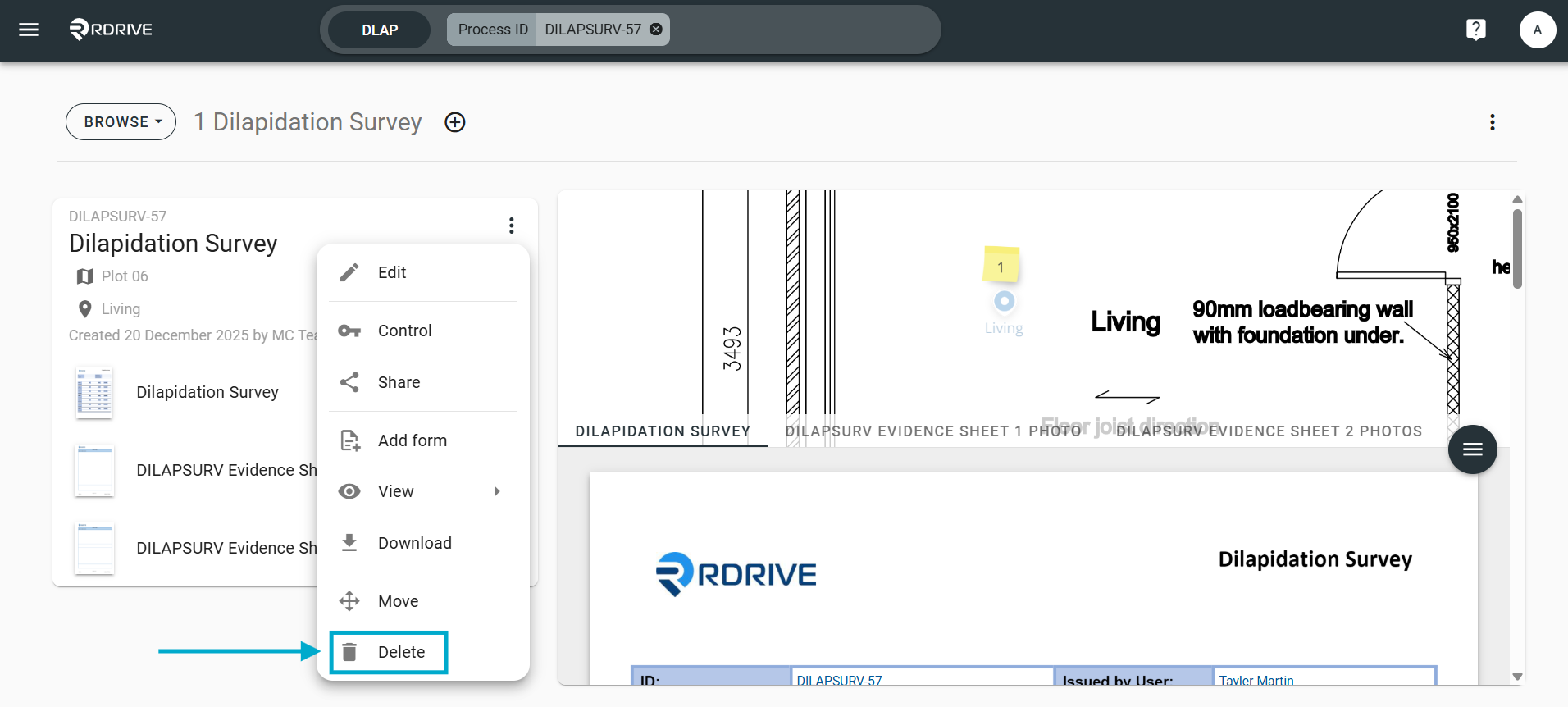
Task: Open the Dilapidation Survey form thumbnail
Action: [94, 393]
